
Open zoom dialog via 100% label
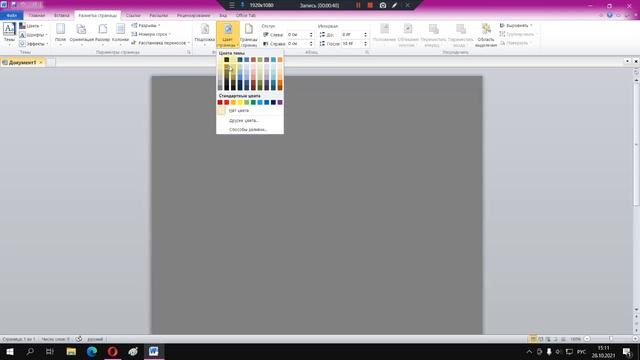[x=576, y=339]
